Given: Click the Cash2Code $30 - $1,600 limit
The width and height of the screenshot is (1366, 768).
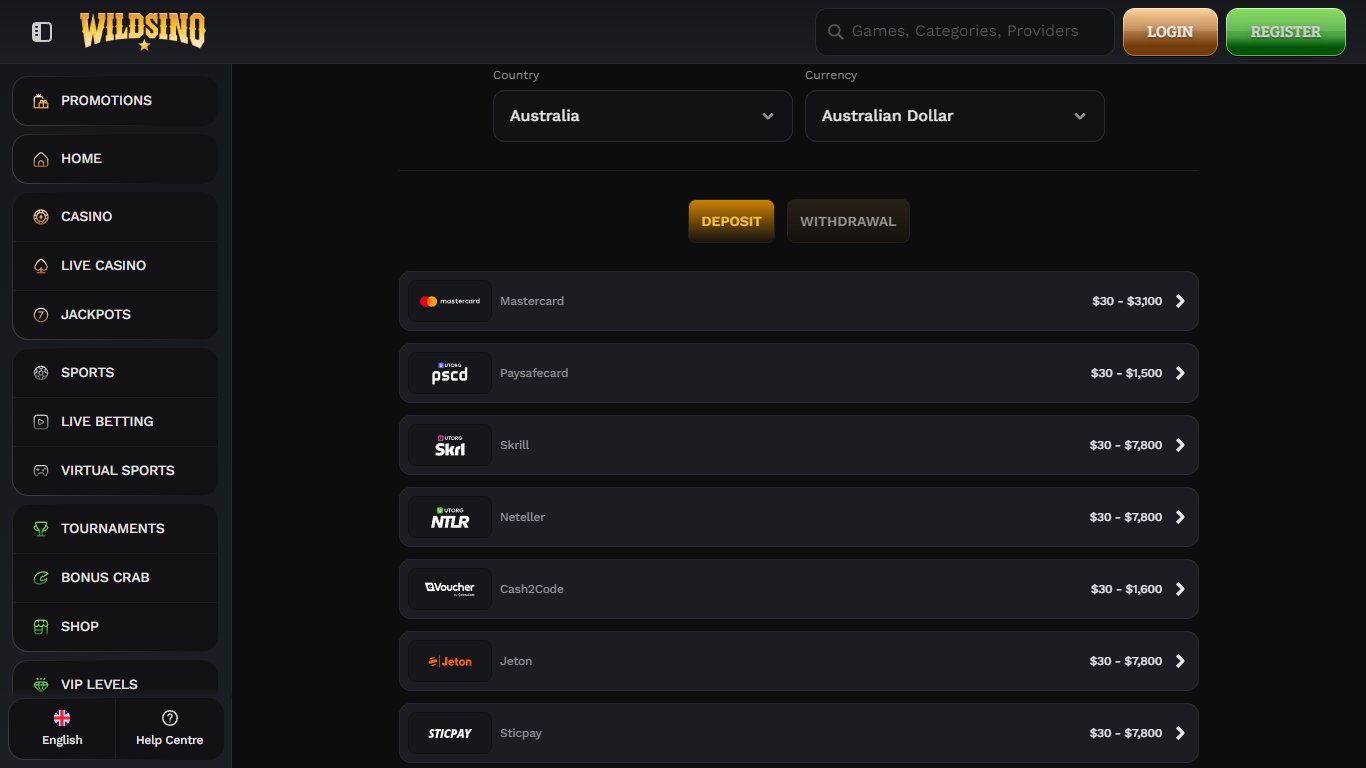Looking at the screenshot, I should click(1126, 589).
